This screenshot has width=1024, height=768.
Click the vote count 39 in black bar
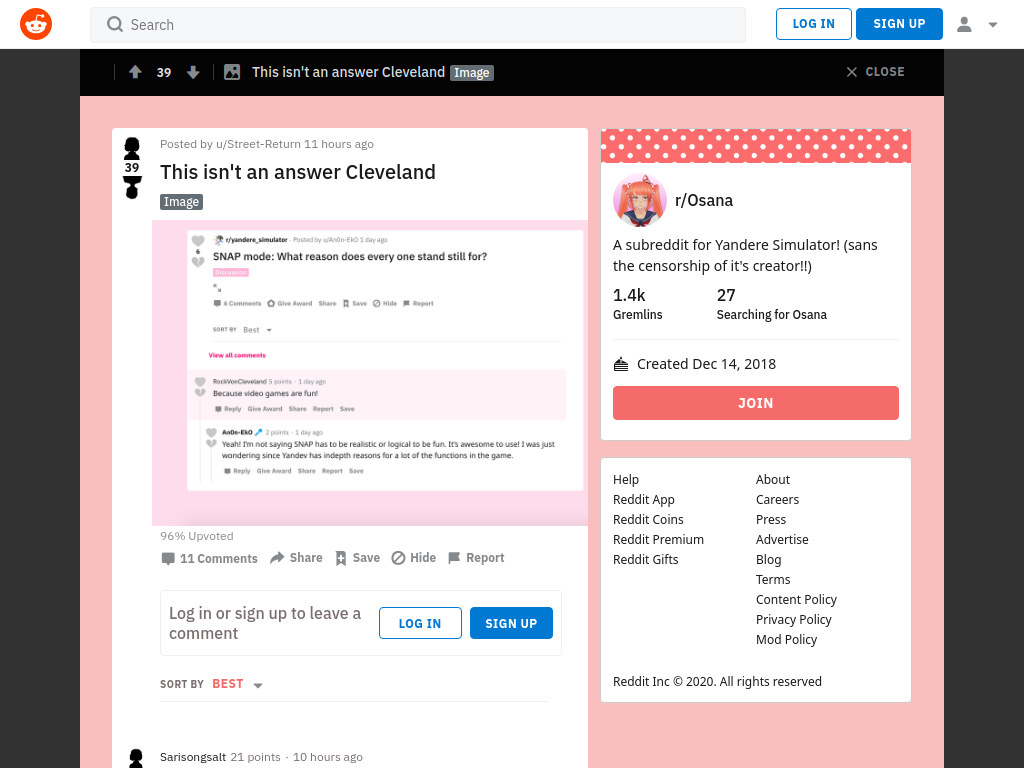pyautogui.click(x=163, y=72)
